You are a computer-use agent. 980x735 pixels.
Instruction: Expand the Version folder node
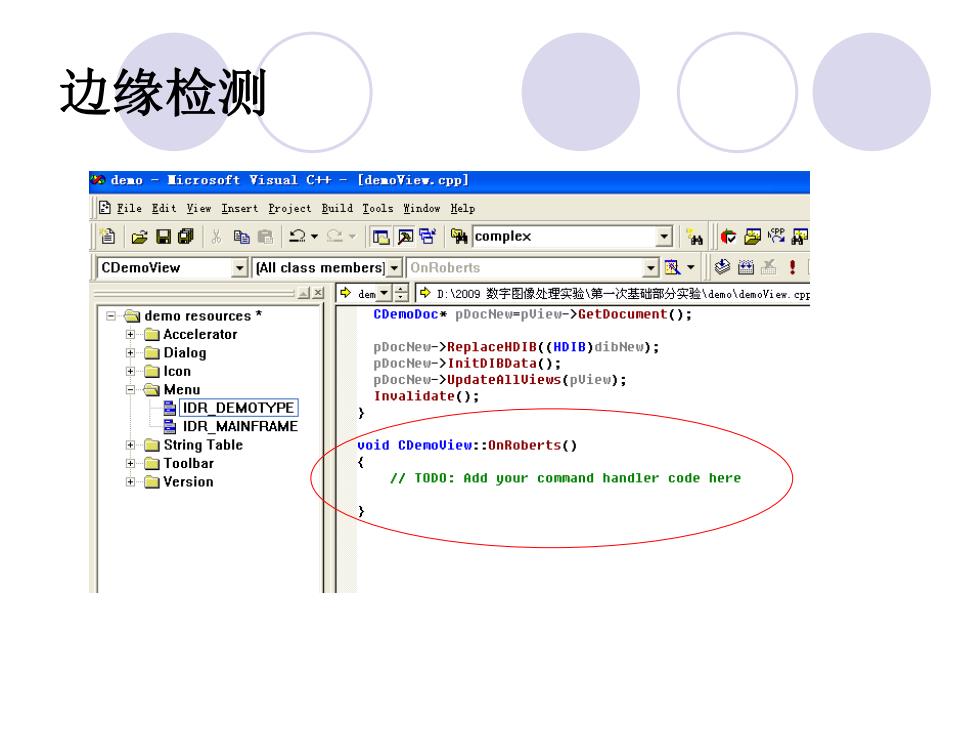(x=130, y=482)
